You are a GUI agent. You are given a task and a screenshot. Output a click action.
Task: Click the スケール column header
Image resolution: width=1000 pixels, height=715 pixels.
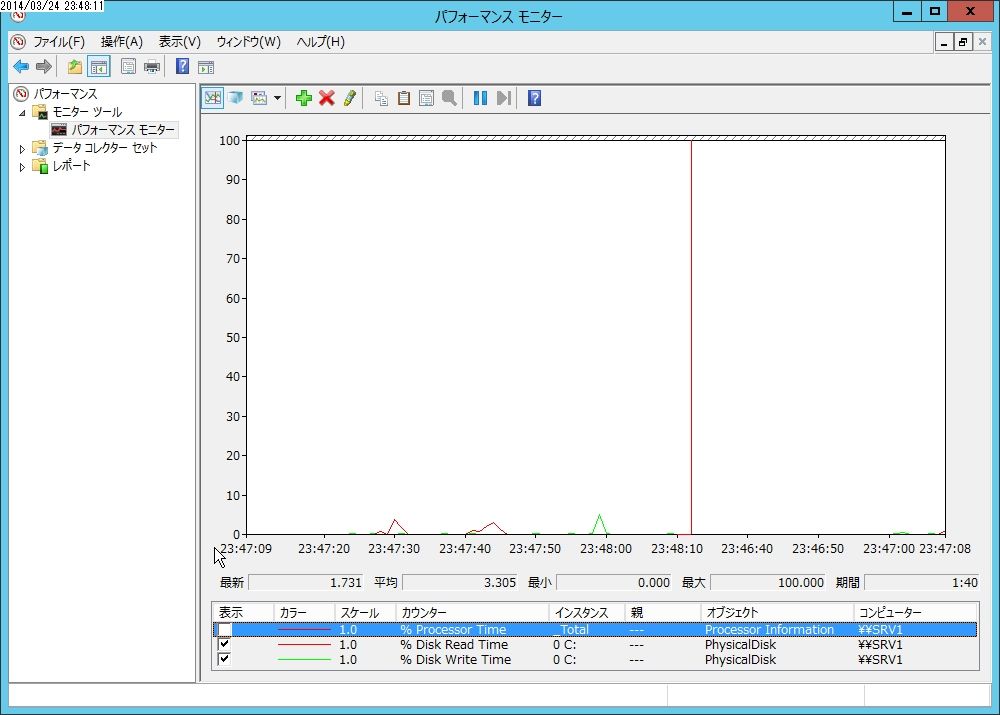tap(365, 612)
